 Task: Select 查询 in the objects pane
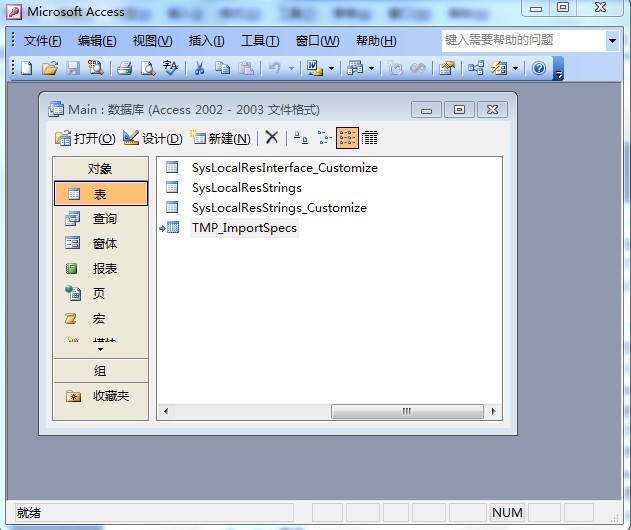pyautogui.click(x=101, y=219)
